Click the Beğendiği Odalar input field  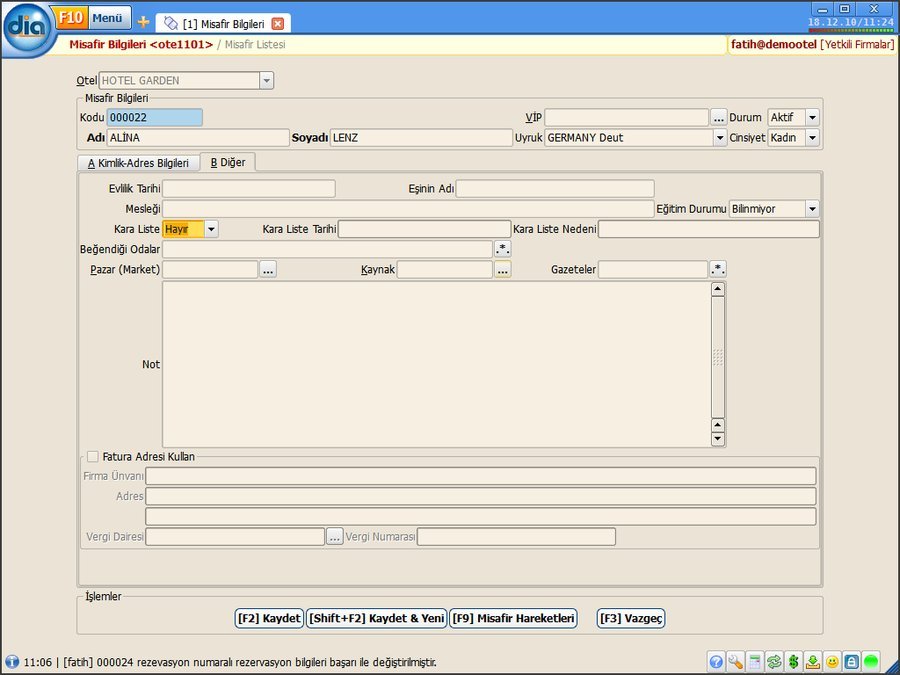(x=328, y=249)
